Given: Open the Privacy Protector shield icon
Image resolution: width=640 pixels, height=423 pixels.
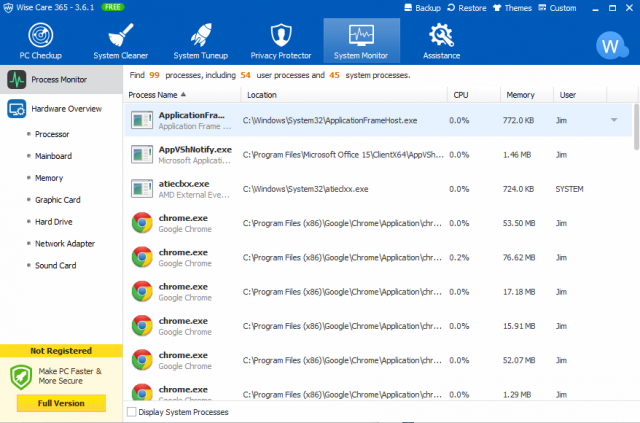Looking at the screenshot, I should pyautogui.click(x=281, y=35).
